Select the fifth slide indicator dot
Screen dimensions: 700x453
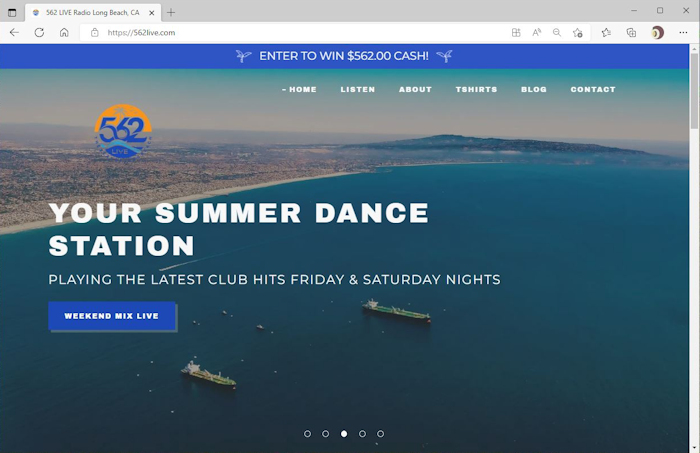click(380, 434)
